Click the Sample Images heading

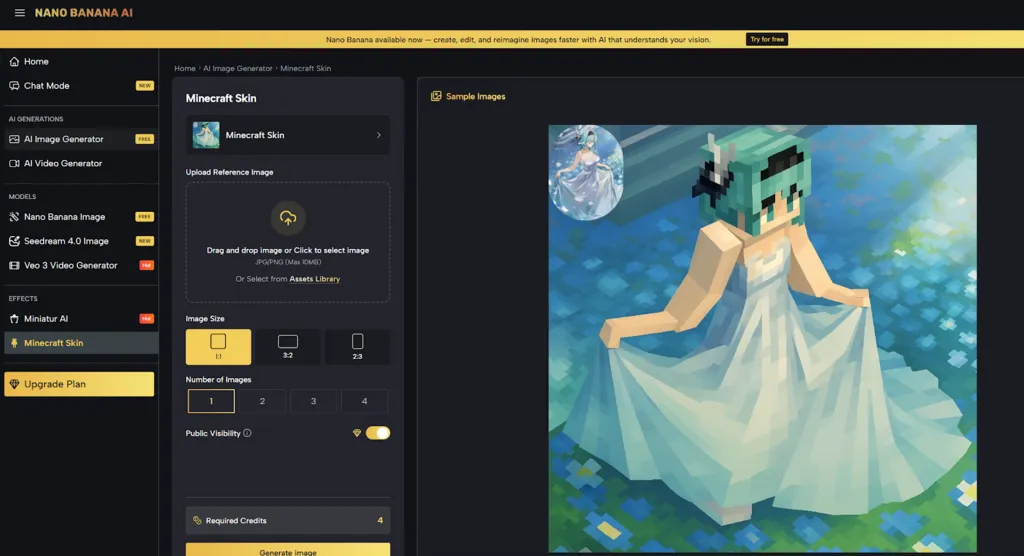pos(475,96)
